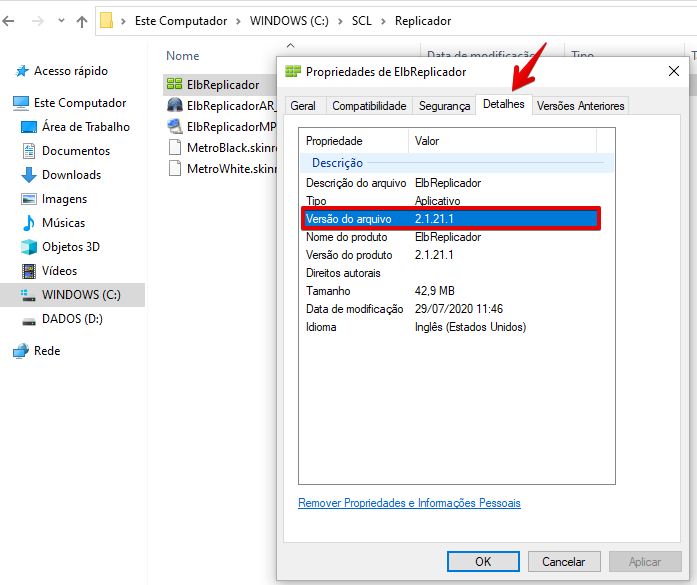Confirm with the OK button
The height and width of the screenshot is (585, 697).
[x=483, y=561]
